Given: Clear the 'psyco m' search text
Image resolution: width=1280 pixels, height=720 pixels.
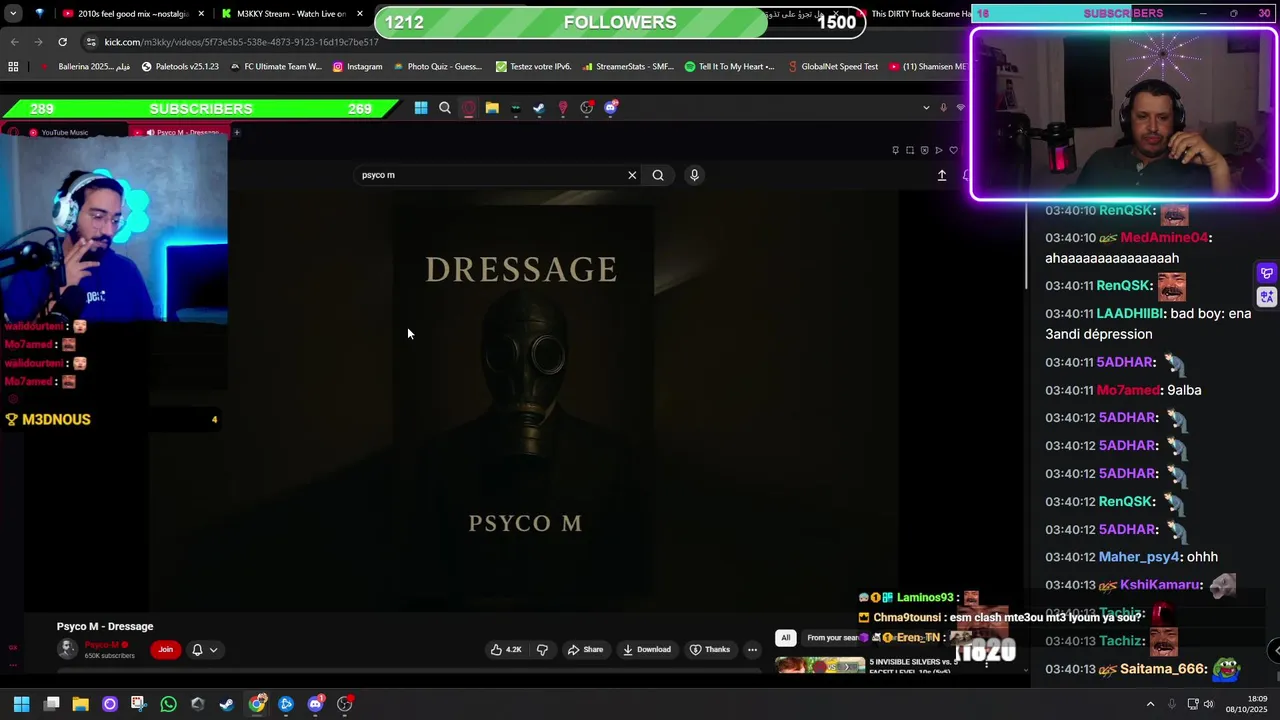Looking at the screenshot, I should tap(632, 175).
